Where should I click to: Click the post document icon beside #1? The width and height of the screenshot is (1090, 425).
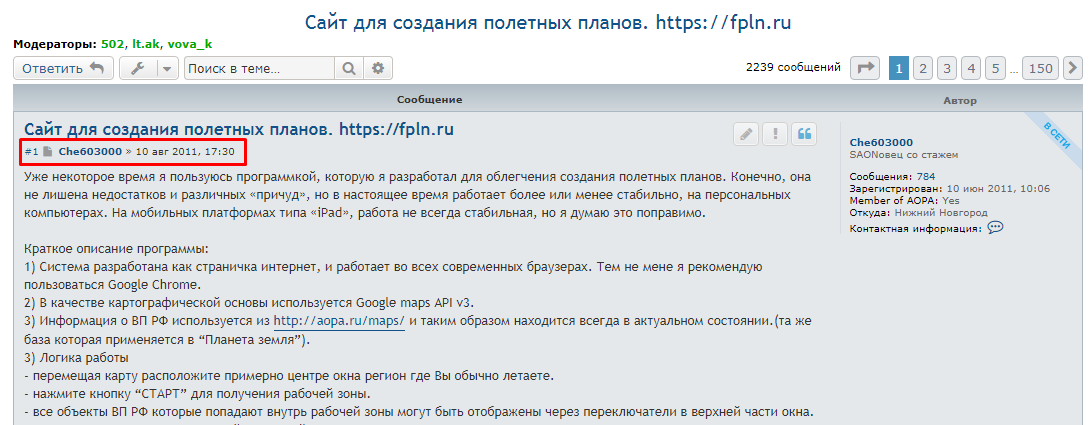click(47, 152)
